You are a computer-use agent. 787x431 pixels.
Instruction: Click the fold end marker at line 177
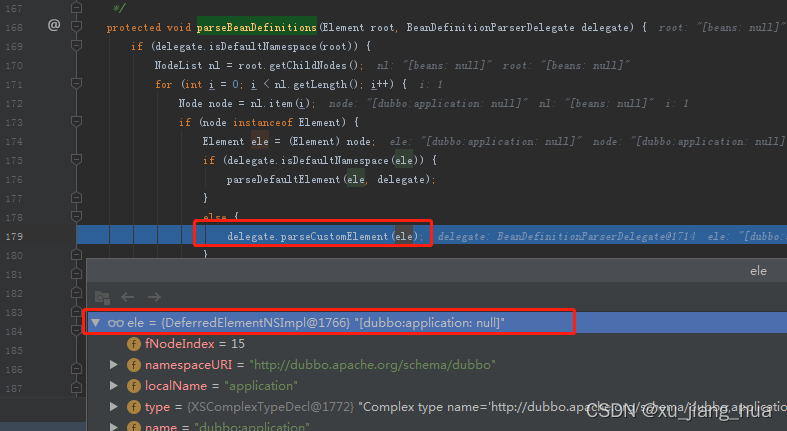click(x=76, y=198)
